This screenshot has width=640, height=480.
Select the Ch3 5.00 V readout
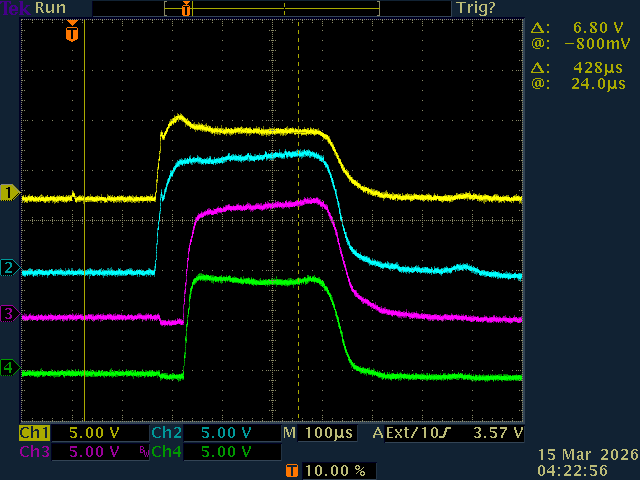click(82, 451)
